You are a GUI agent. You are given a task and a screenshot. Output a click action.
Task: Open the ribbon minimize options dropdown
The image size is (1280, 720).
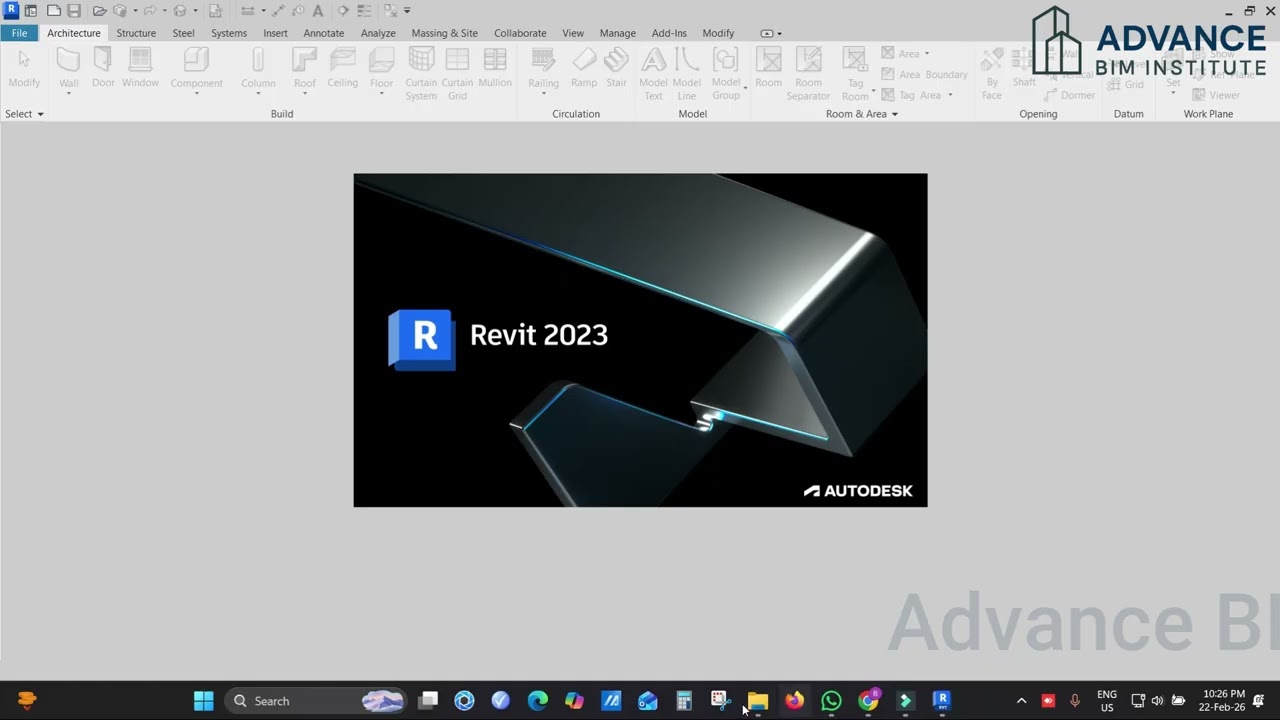point(779,33)
